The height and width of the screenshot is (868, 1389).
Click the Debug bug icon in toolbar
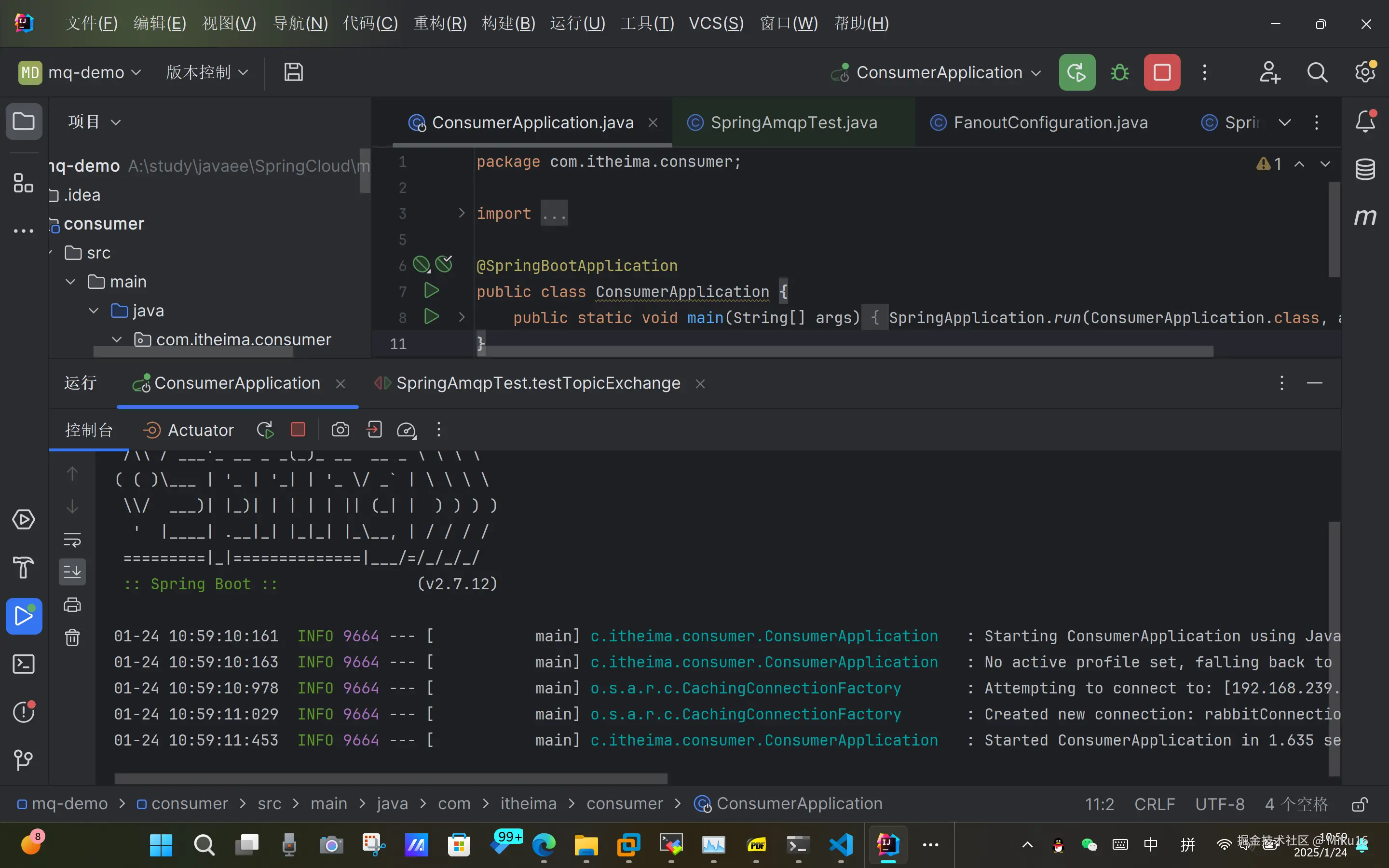tap(1119, 72)
